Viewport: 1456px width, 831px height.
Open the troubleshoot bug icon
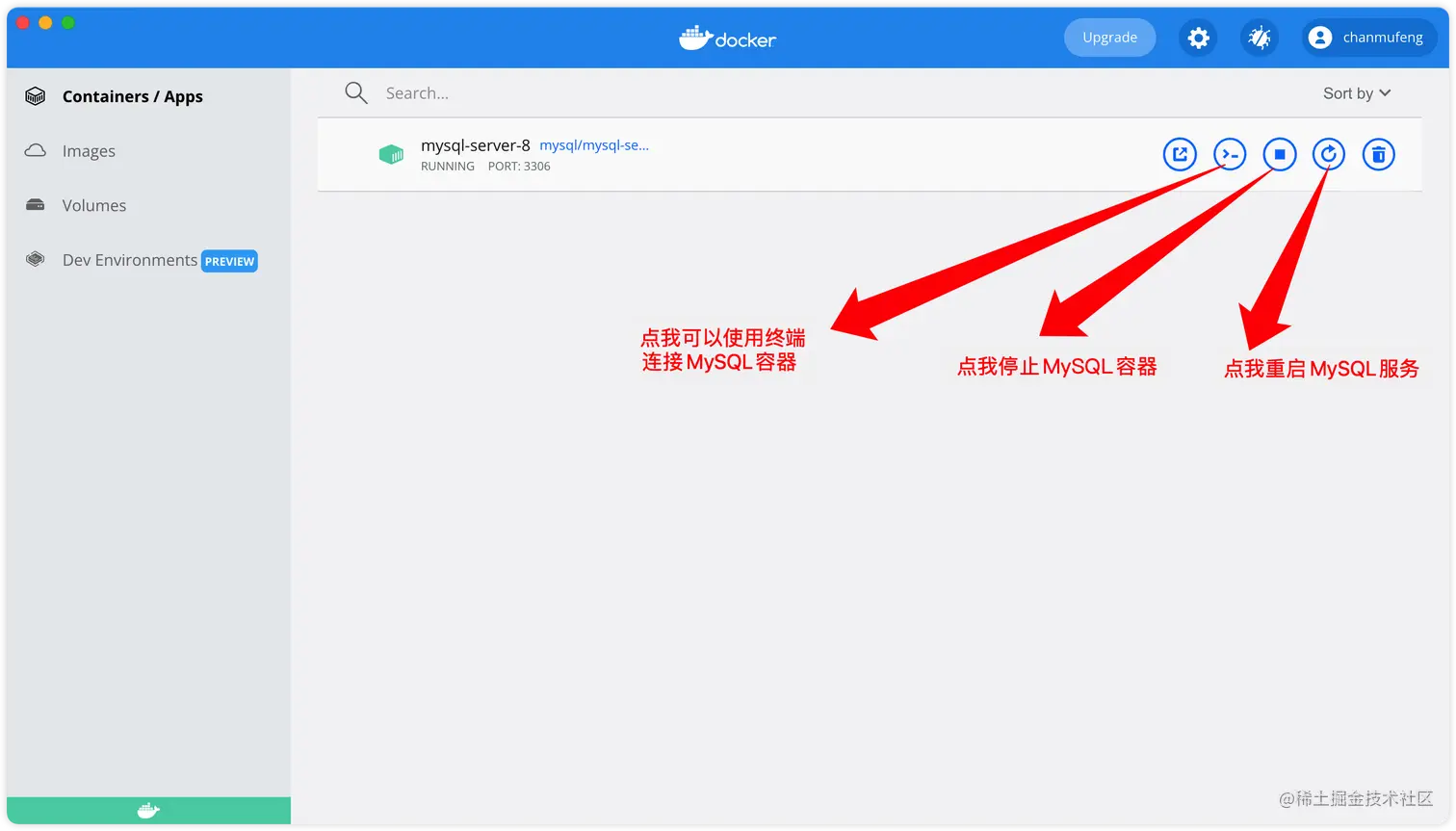tap(1260, 38)
